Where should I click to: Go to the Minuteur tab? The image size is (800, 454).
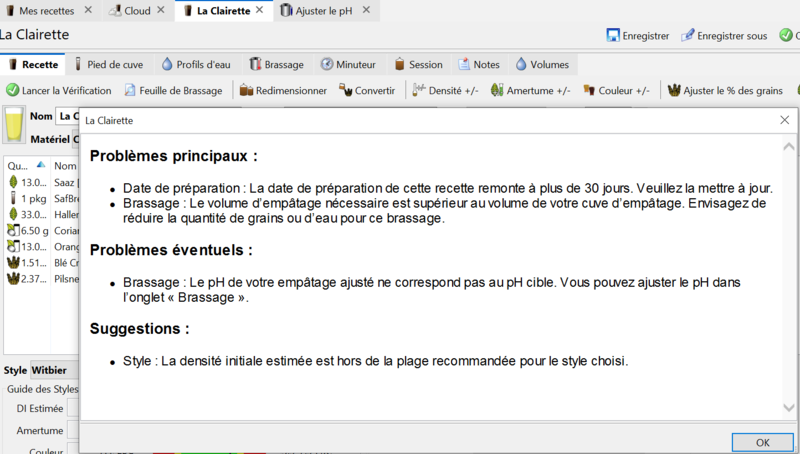tap(348, 64)
